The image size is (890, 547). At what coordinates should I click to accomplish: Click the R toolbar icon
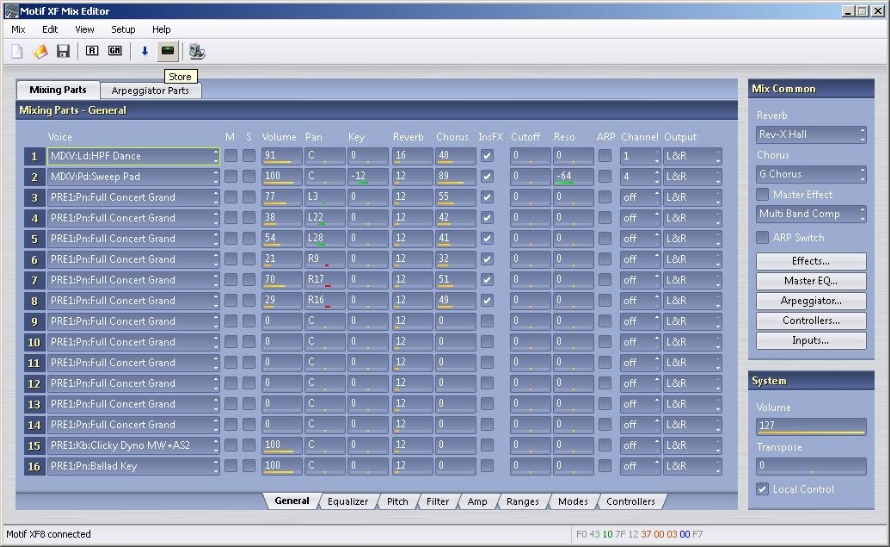(92, 51)
